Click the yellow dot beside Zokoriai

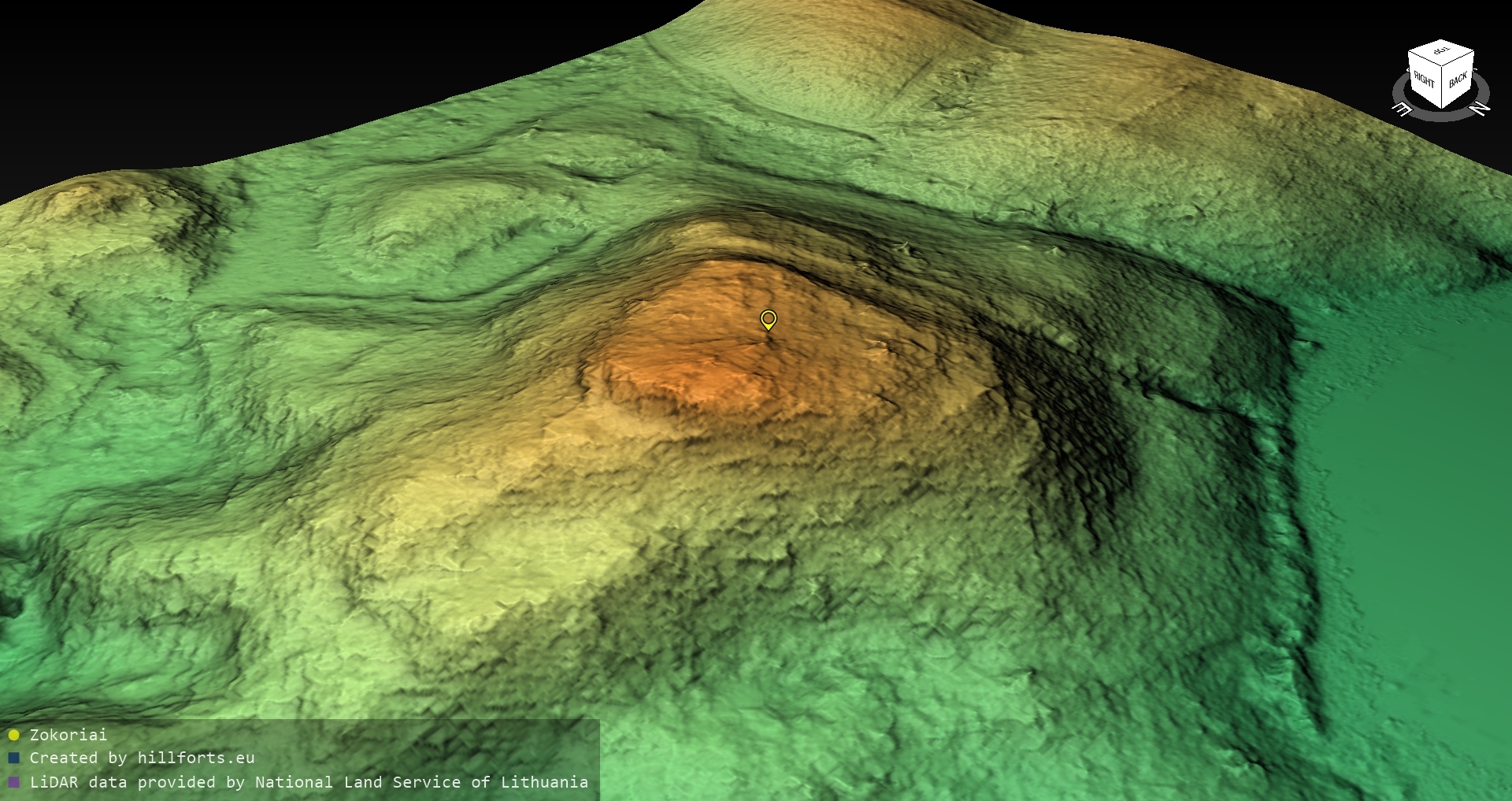coord(13,735)
